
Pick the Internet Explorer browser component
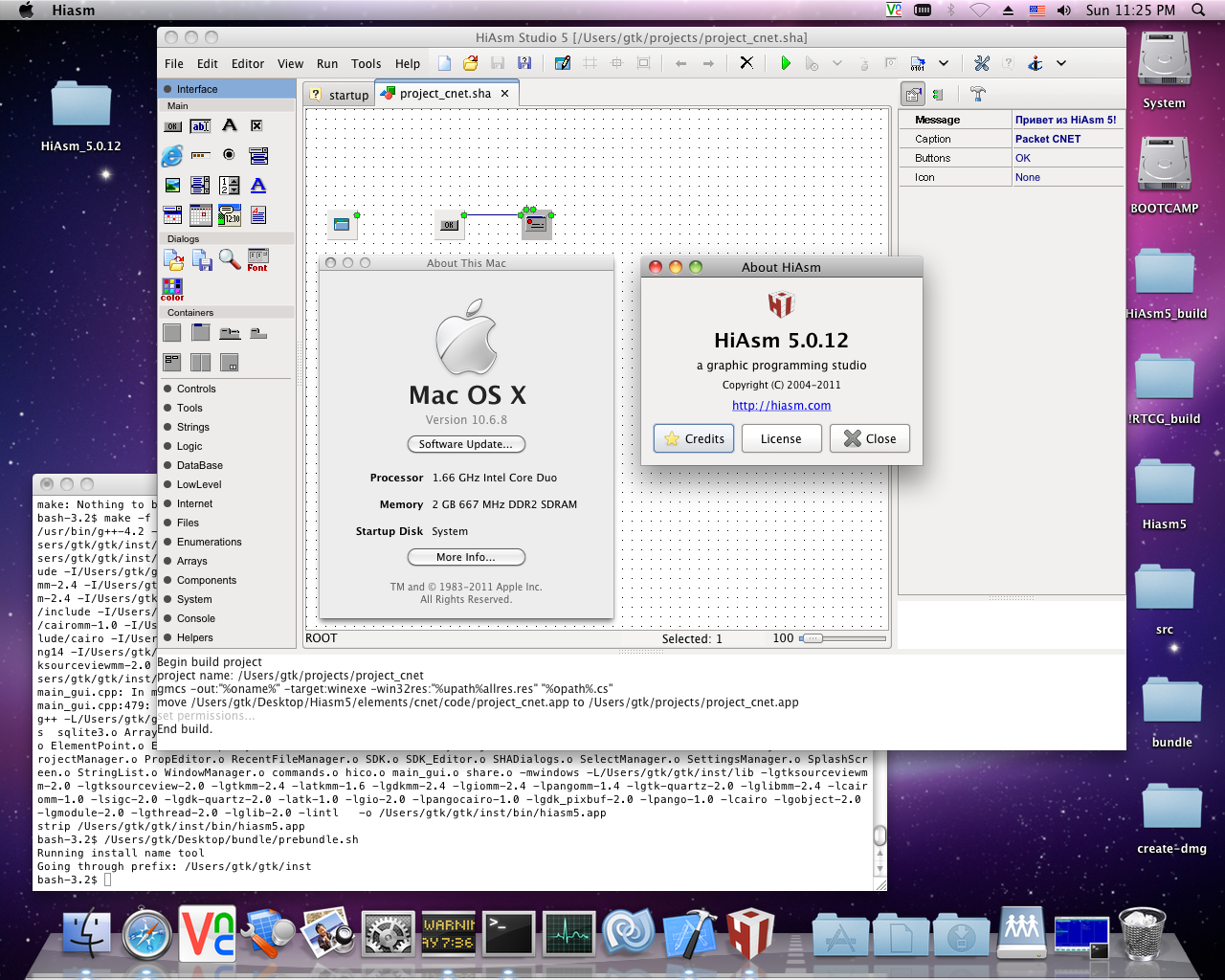coord(172,155)
